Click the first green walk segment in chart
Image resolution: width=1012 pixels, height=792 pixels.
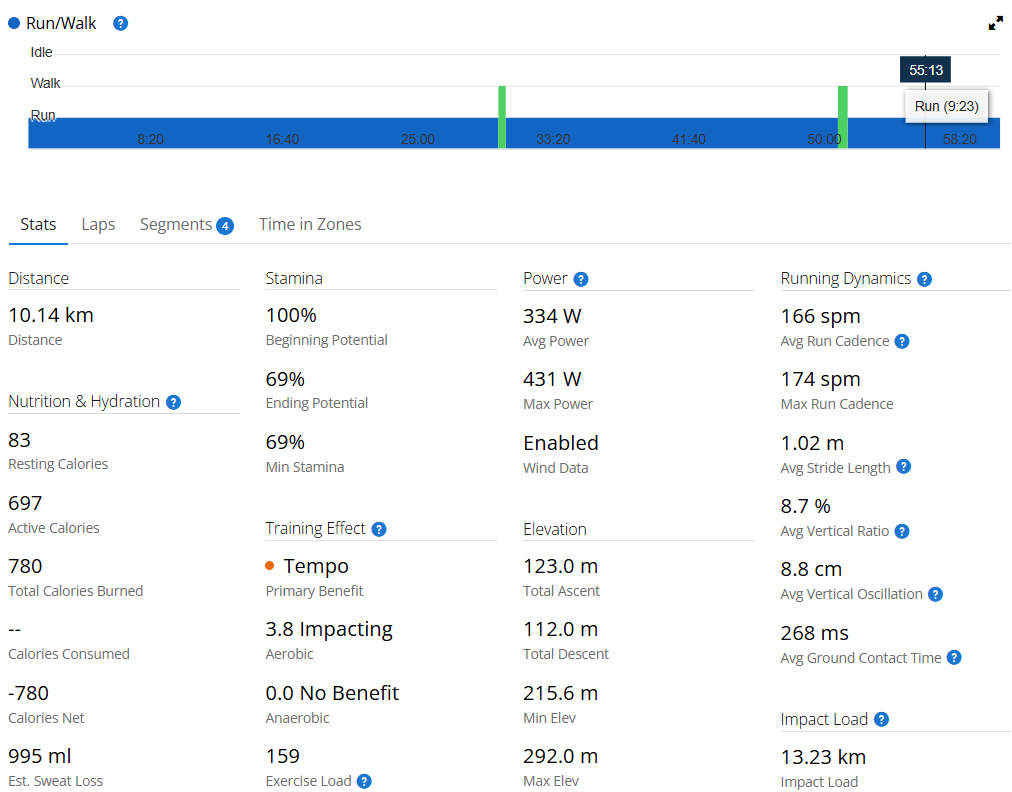pos(502,116)
